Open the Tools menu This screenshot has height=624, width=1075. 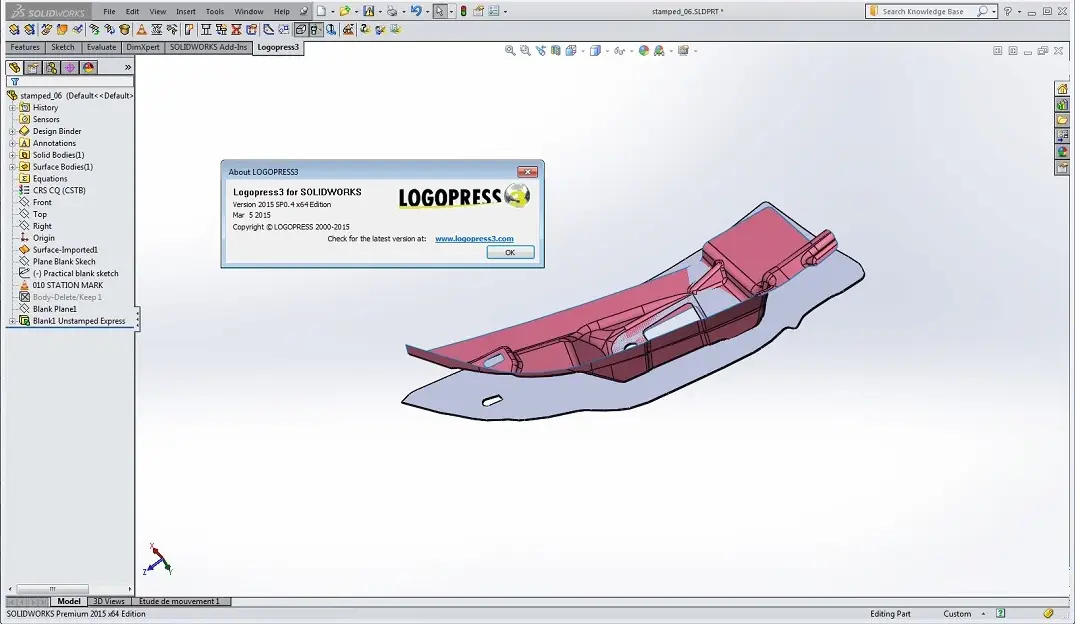tap(215, 11)
